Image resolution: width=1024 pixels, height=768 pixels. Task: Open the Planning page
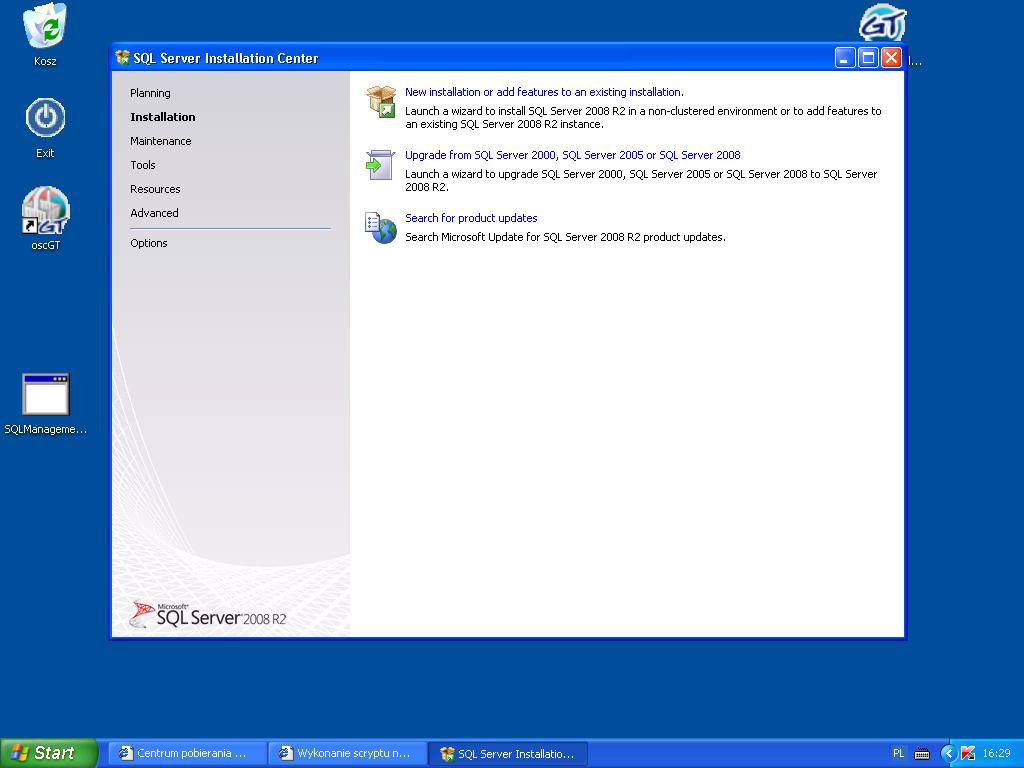pyautogui.click(x=150, y=93)
